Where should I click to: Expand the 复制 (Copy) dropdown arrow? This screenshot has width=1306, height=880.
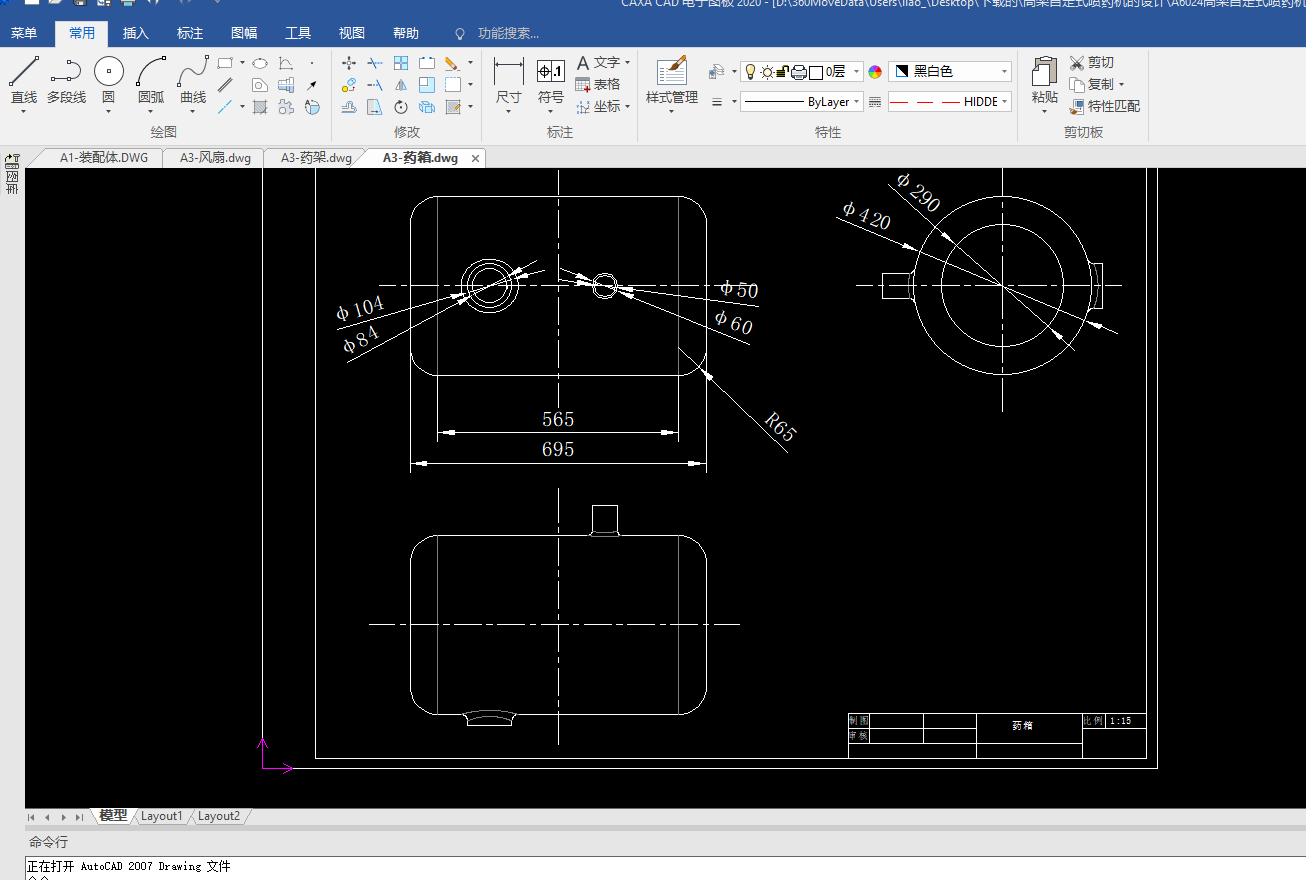point(1121,85)
